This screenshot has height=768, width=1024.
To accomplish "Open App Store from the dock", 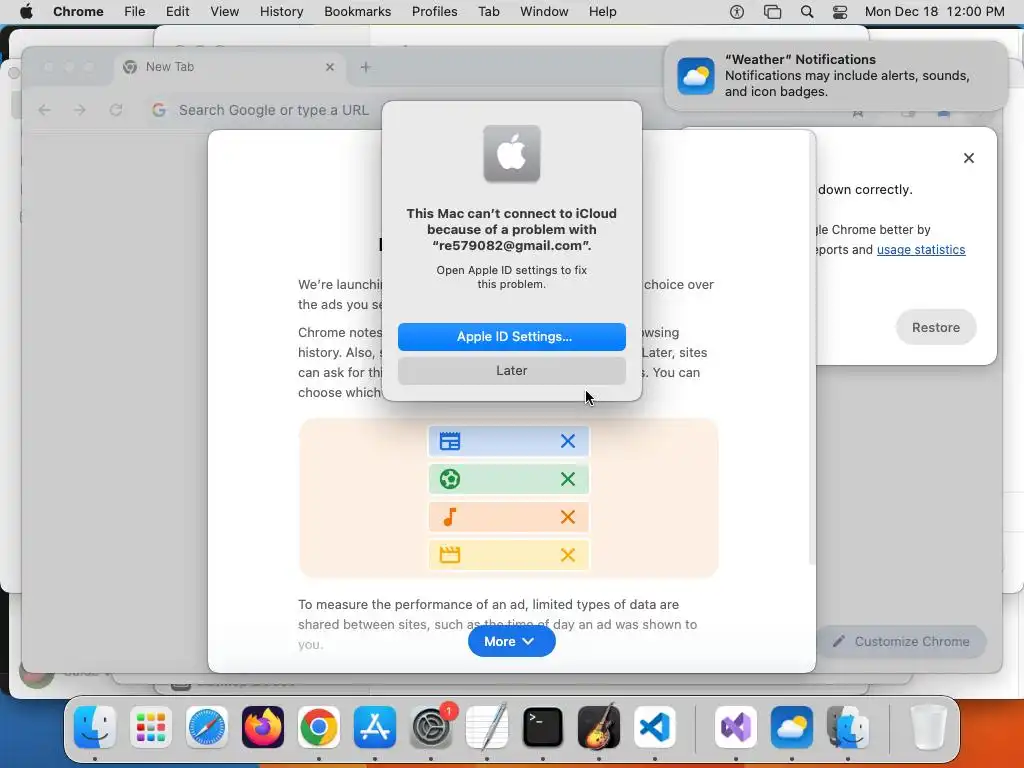I will (x=375, y=727).
